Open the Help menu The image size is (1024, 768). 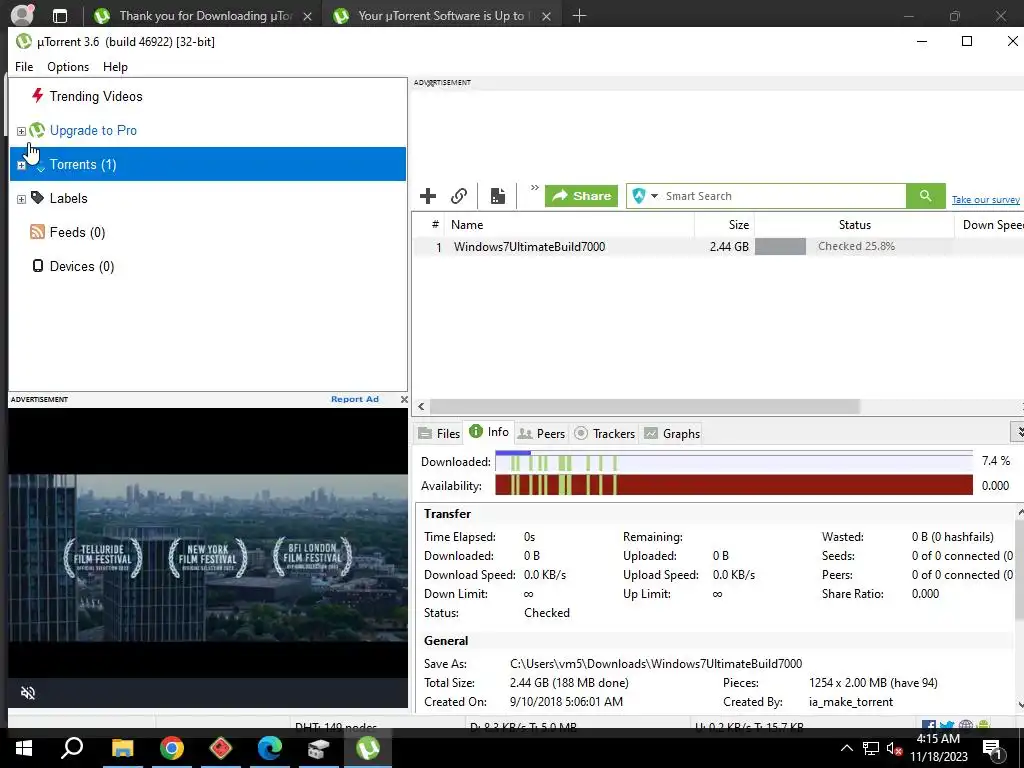115,67
